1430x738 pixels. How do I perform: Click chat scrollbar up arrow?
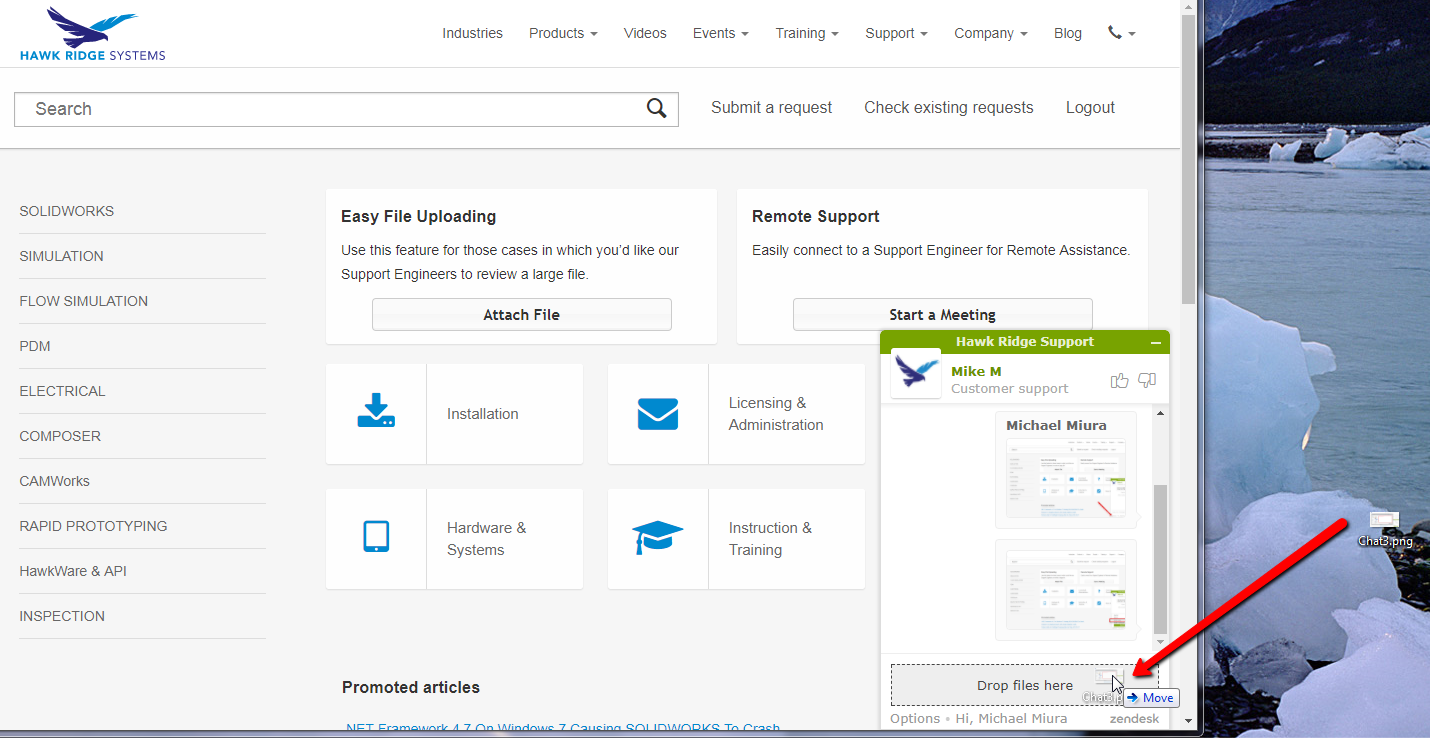click(x=1160, y=413)
